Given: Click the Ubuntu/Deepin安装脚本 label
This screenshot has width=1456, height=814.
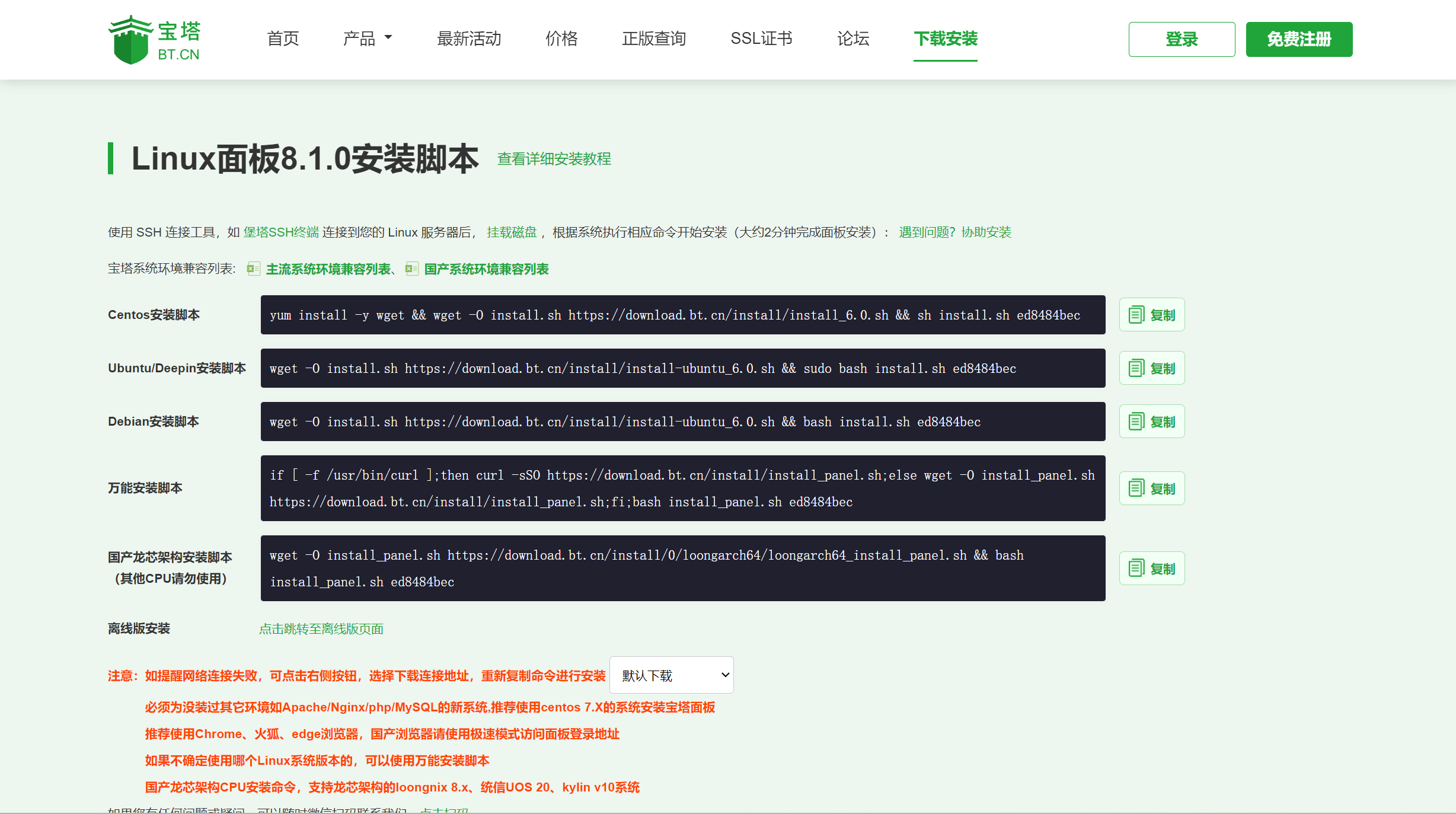Looking at the screenshot, I should coord(177,368).
